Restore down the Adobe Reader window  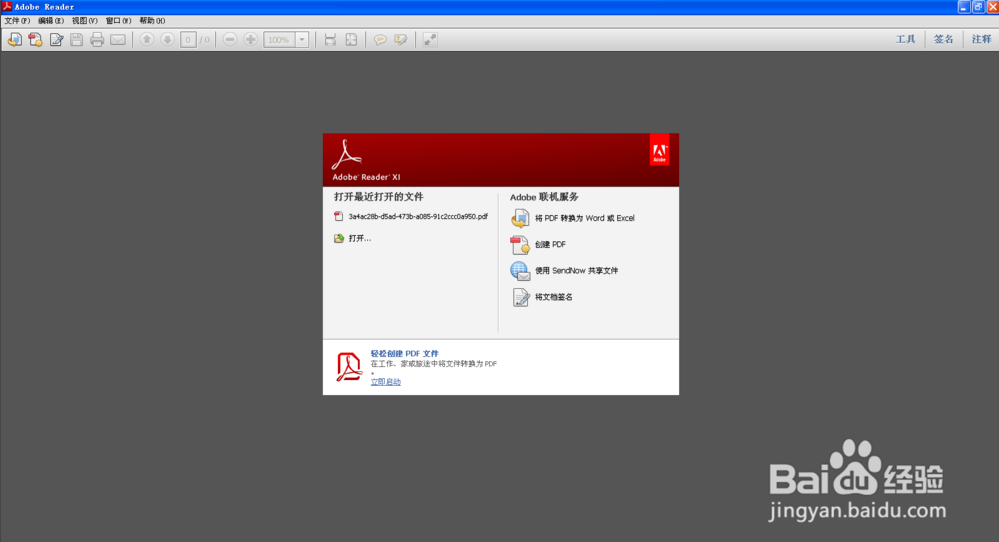pyautogui.click(x=978, y=7)
